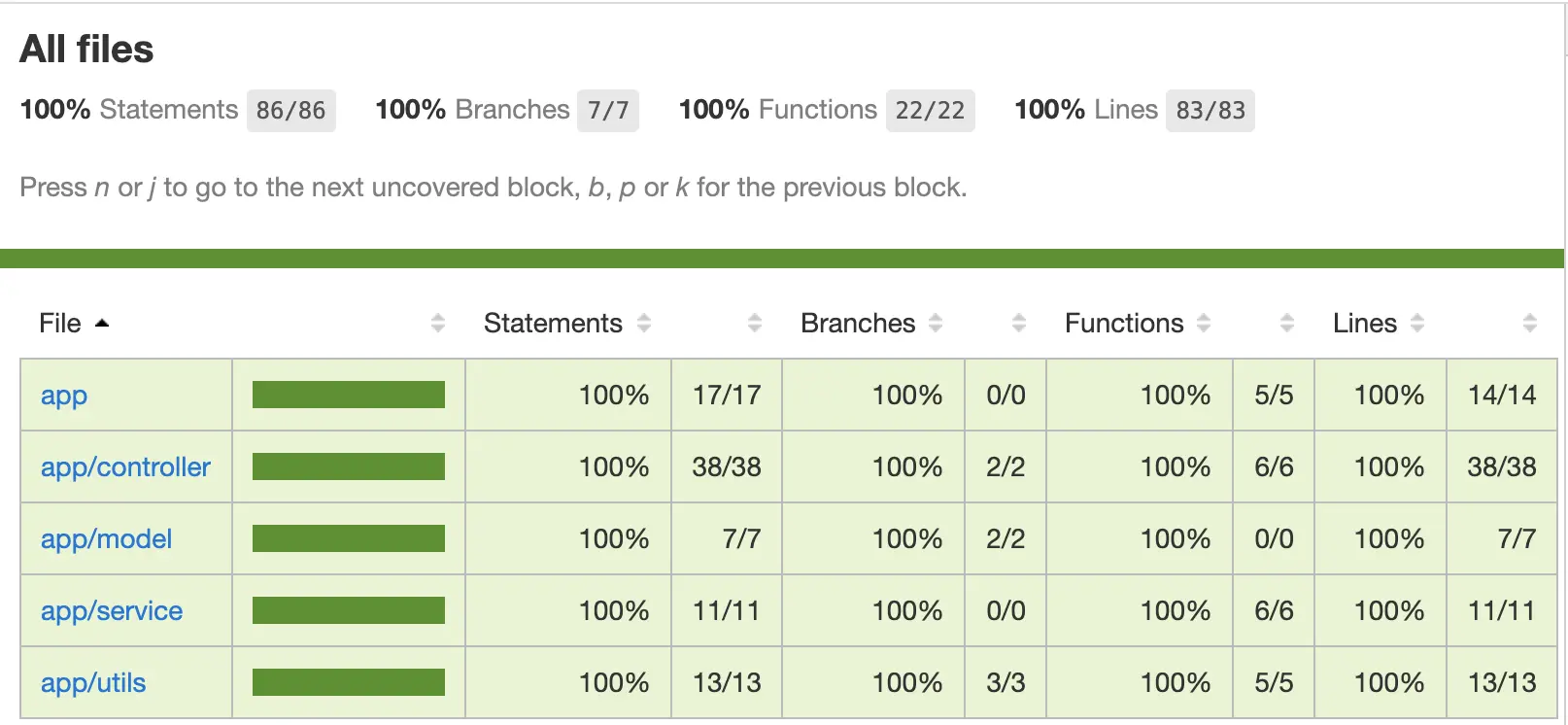Click the sort icon above coverage bars

point(438,324)
